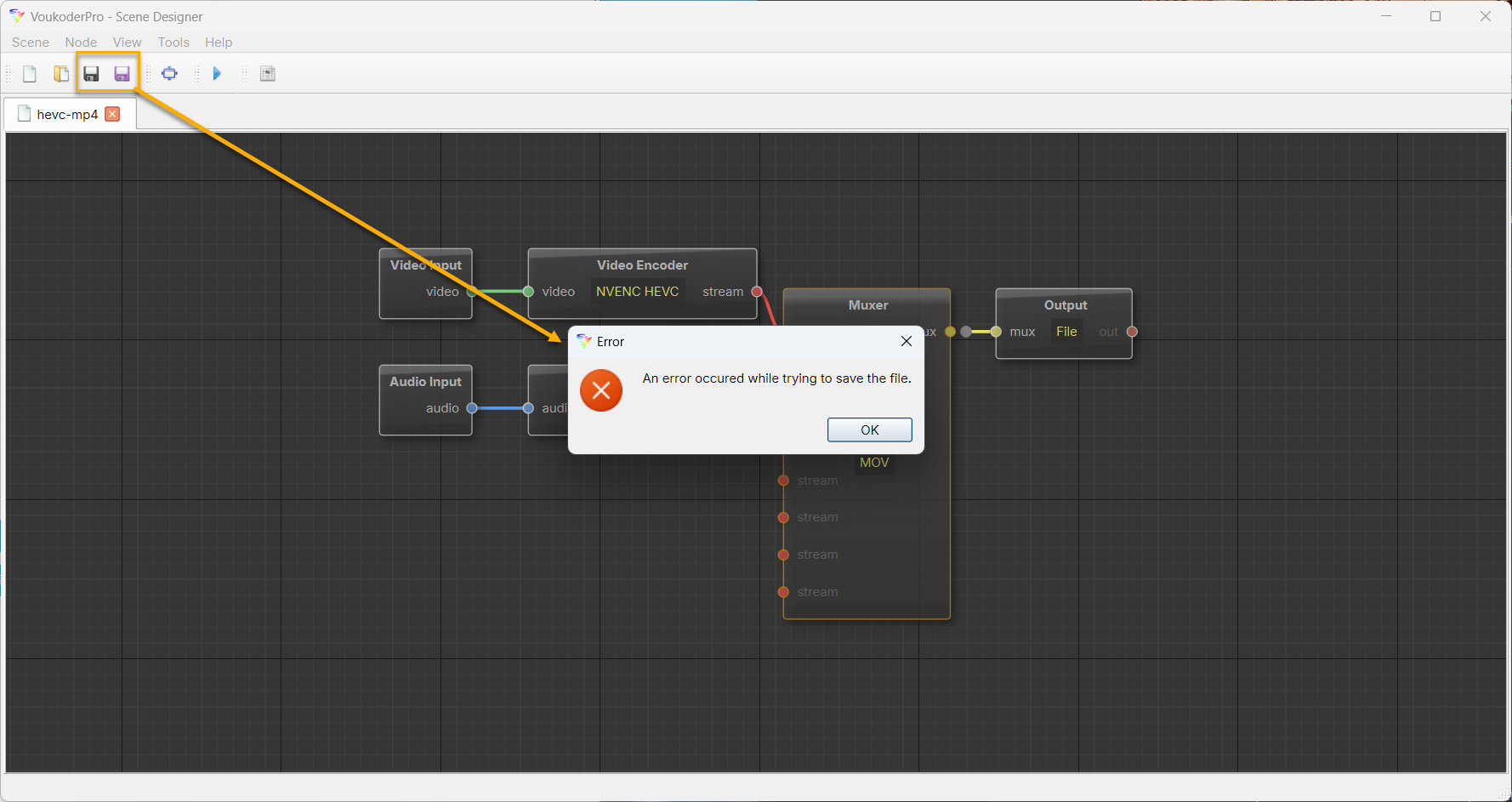Click the purple floppy disk Save As icon
The height and width of the screenshot is (802, 1512).
122,74
